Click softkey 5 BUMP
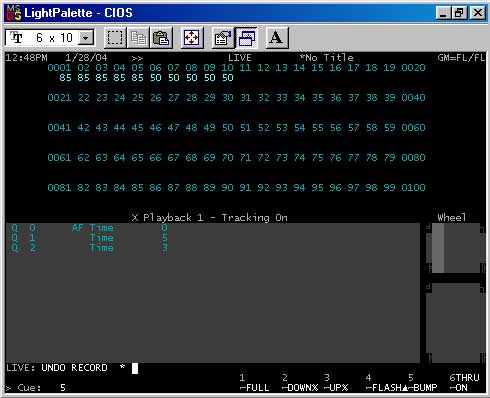The width and height of the screenshot is (490, 398). click(423, 383)
